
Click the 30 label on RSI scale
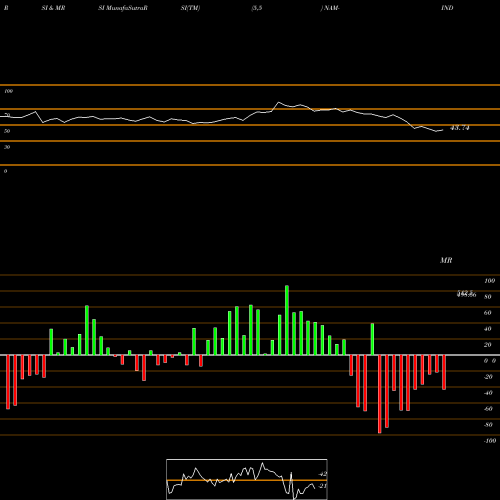click(7, 147)
